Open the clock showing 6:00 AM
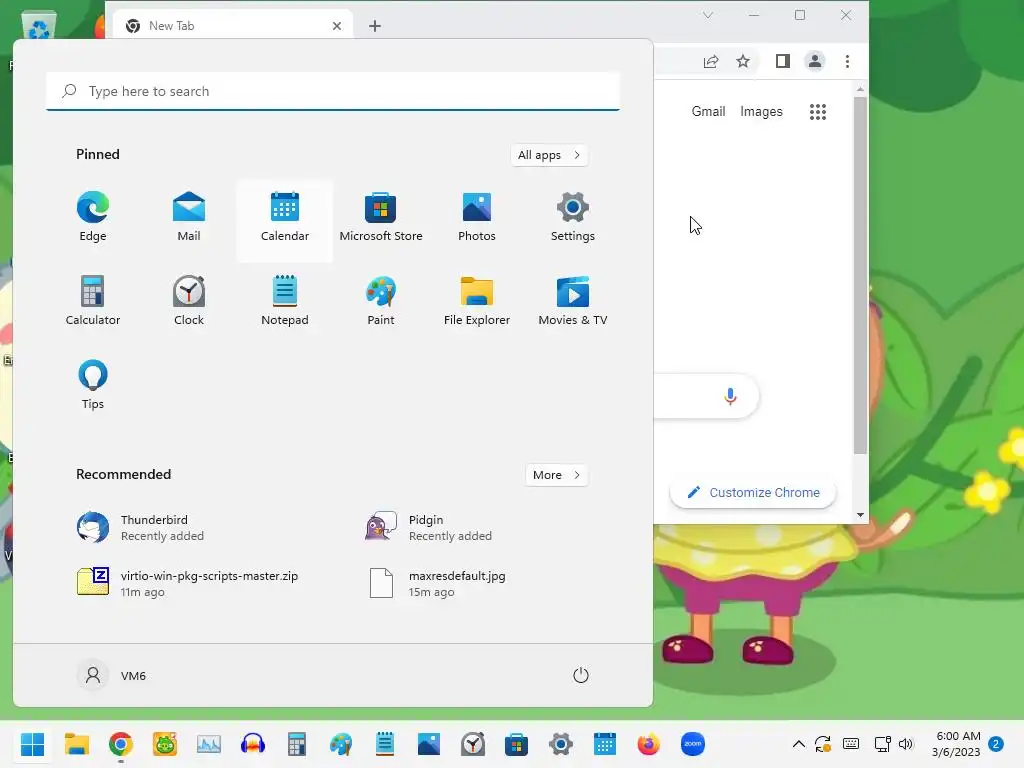 956,744
